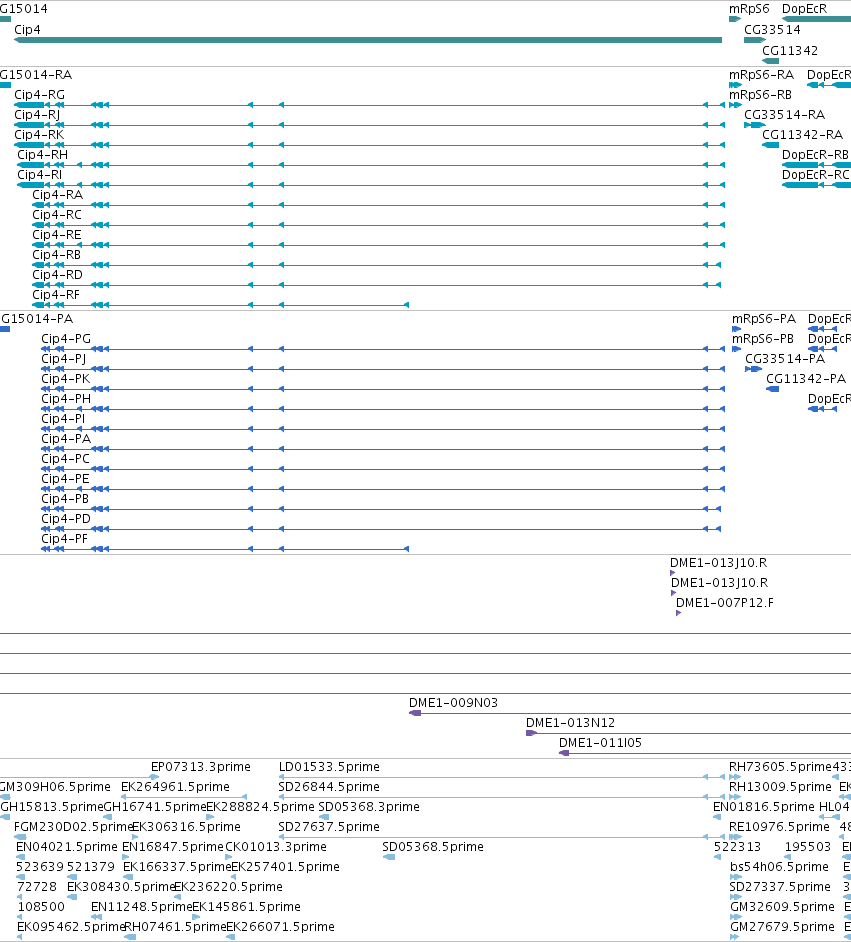Select BAC end DME1-007P12.F
The width and height of the screenshot is (851, 942).
(x=679, y=613)
